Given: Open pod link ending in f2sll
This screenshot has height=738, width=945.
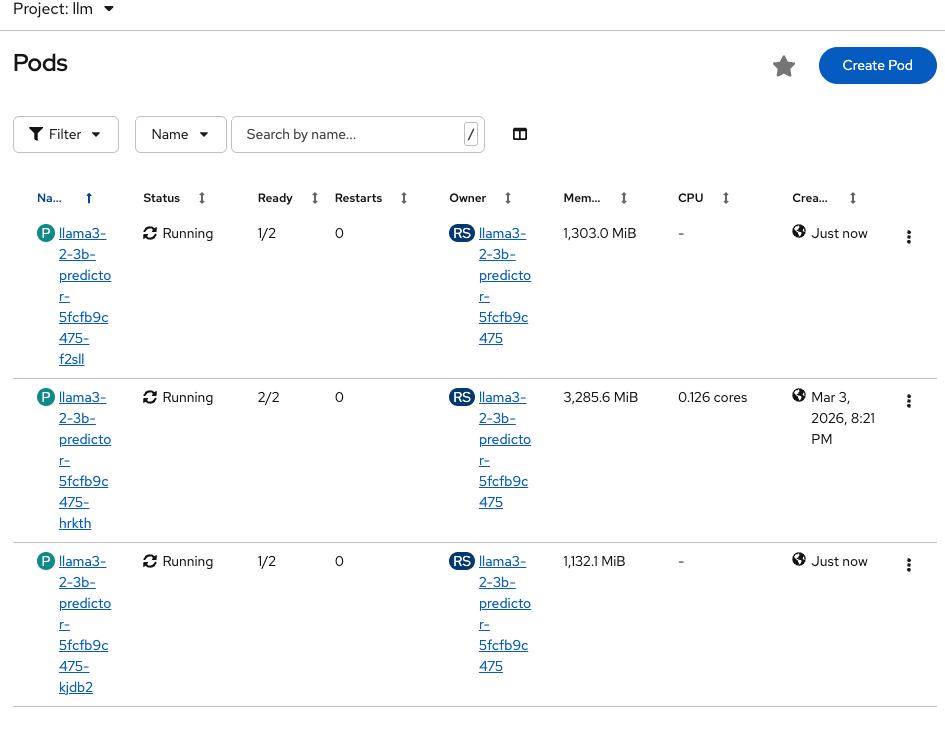Looking at the screenshot, I should (x=84, y=296).
